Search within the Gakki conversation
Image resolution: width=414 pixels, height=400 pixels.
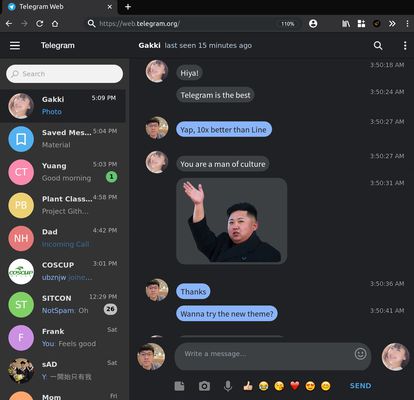(378, 45)
